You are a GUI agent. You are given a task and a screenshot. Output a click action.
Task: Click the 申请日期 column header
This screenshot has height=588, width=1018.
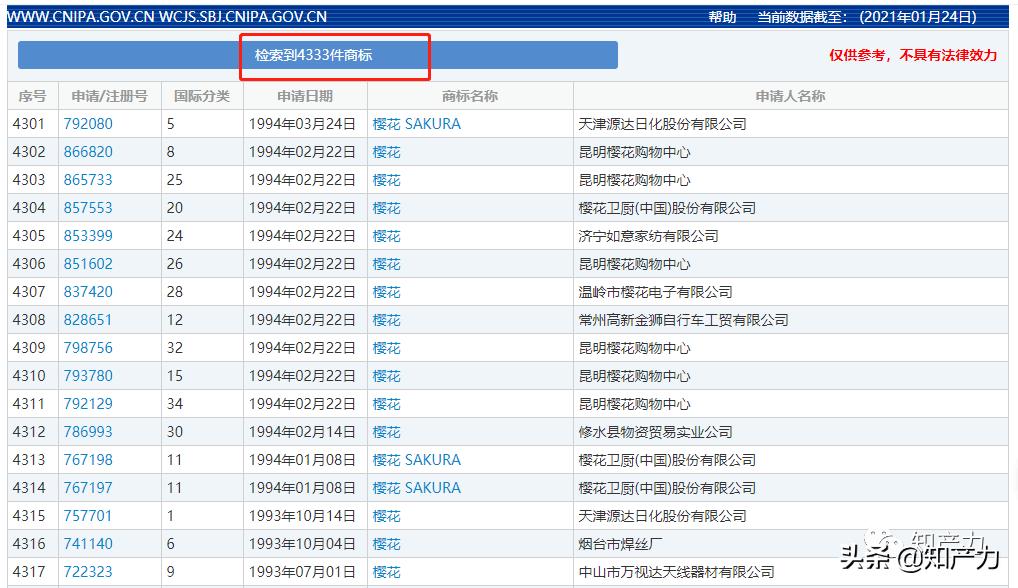305,96
